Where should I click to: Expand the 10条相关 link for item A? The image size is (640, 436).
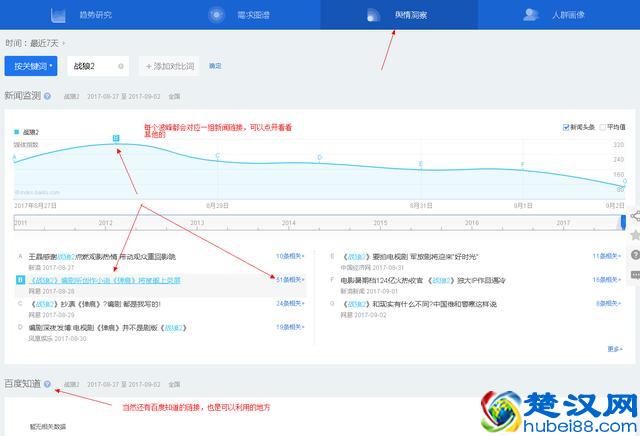pos(290,256)
